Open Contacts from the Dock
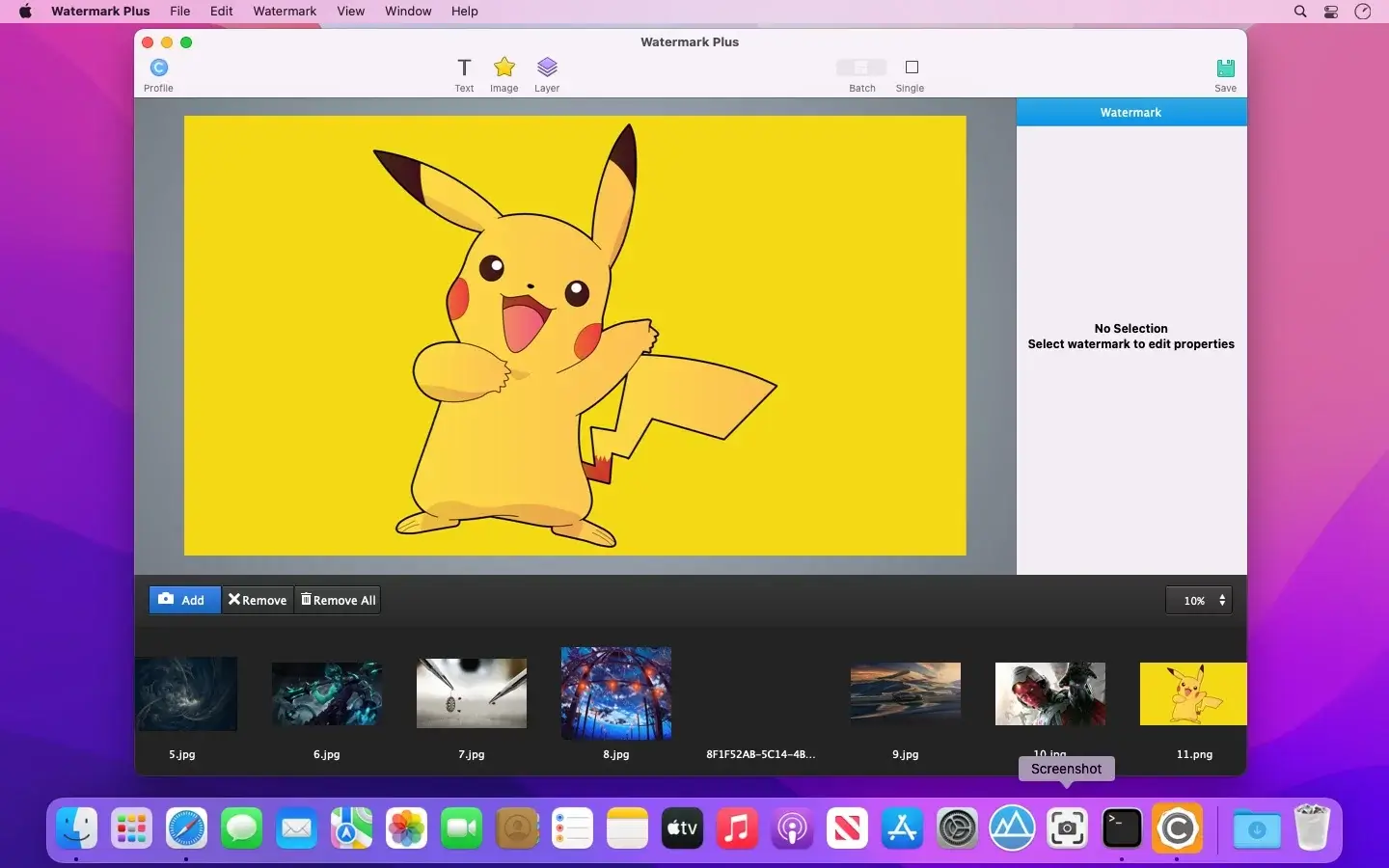 pyautogui.click(x=517, y=828)
